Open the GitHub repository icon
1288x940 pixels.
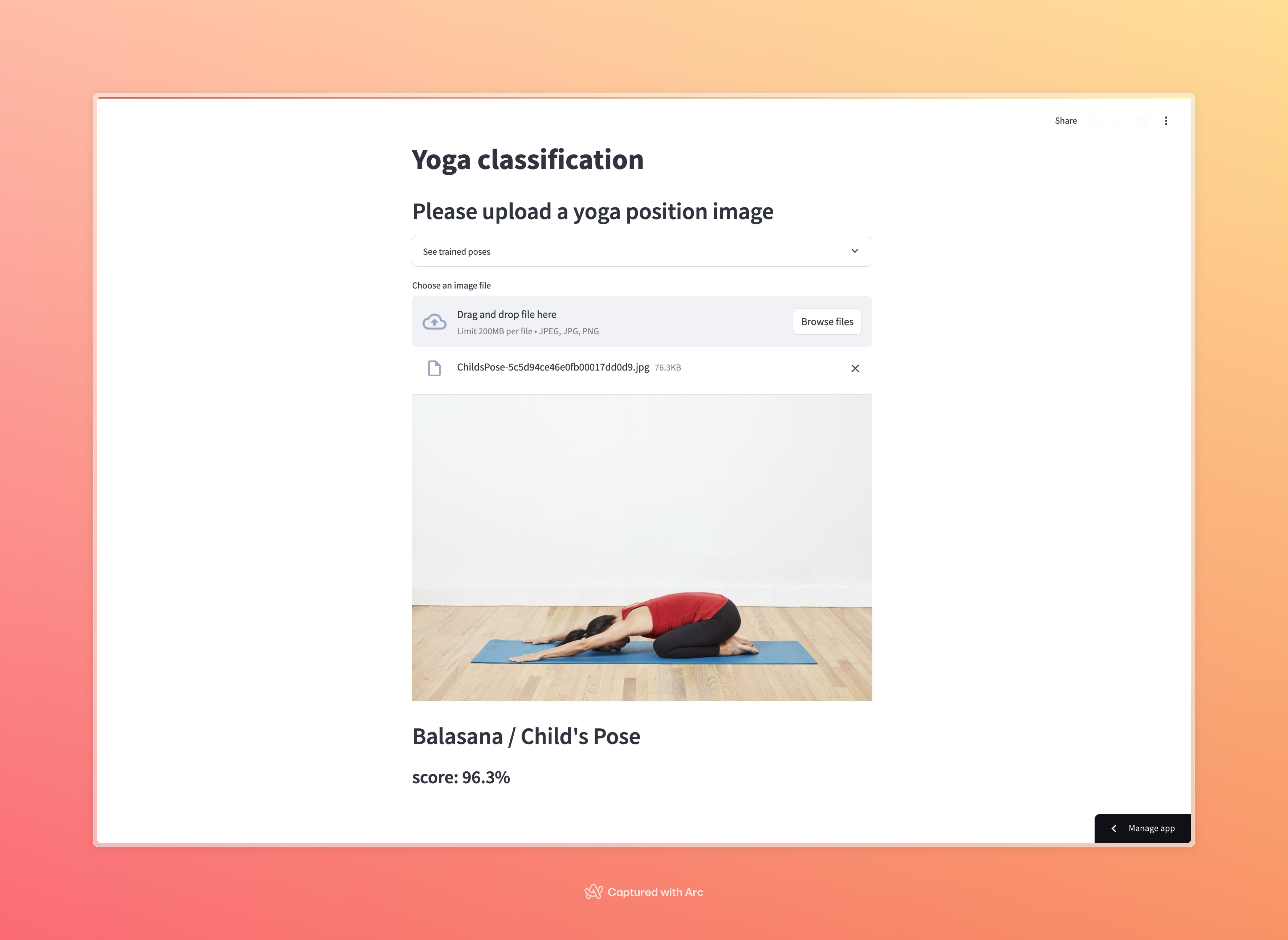1142,121
